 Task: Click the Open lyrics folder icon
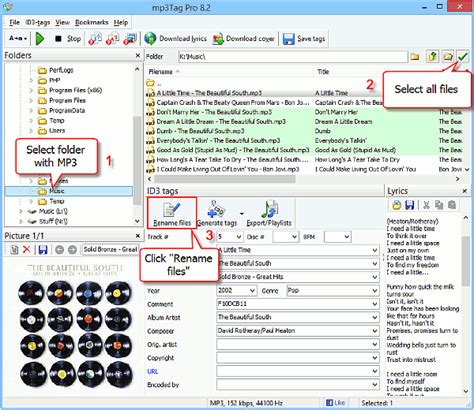click(x=396, y=205)
